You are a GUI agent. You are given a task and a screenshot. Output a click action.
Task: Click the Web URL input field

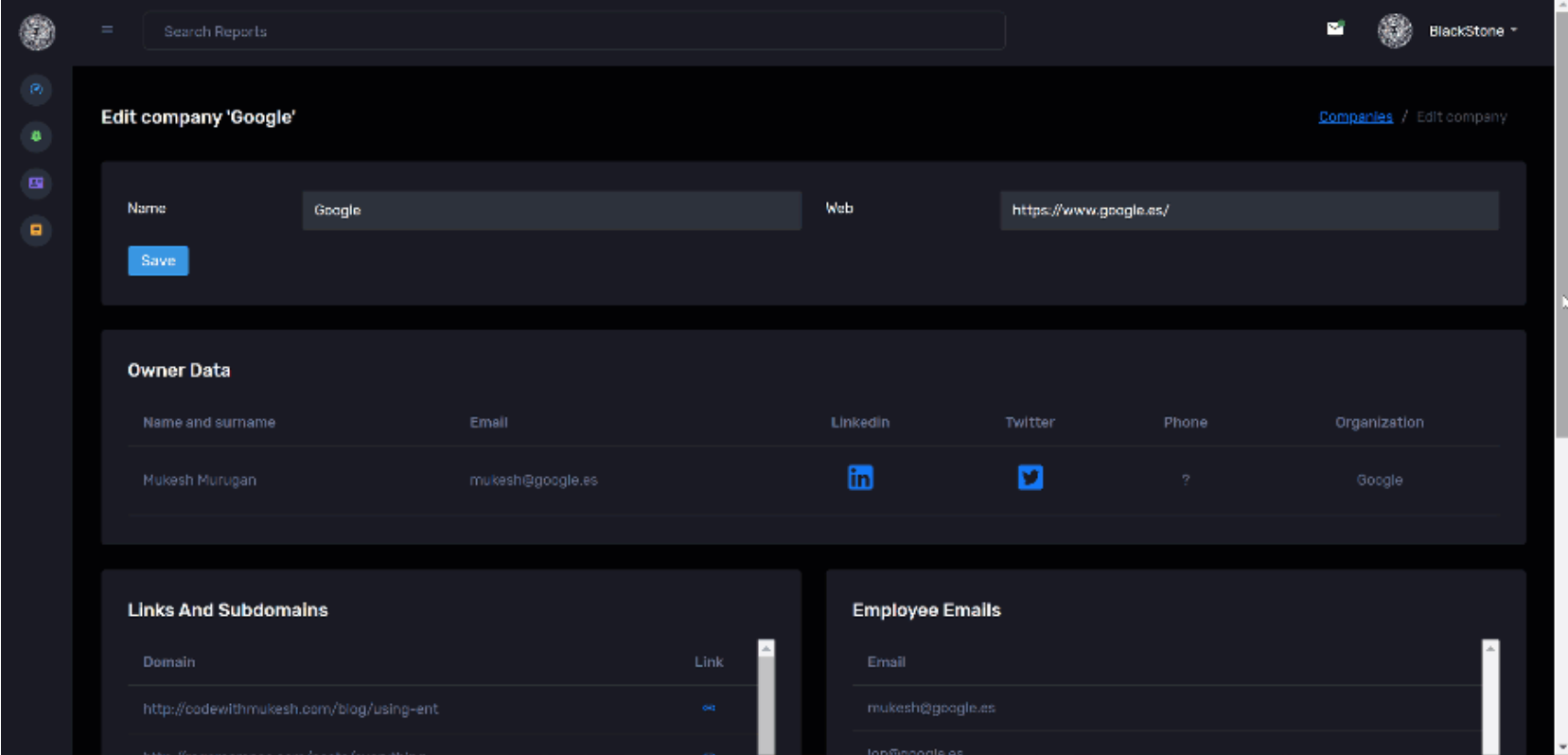(x=1249, y=210)
